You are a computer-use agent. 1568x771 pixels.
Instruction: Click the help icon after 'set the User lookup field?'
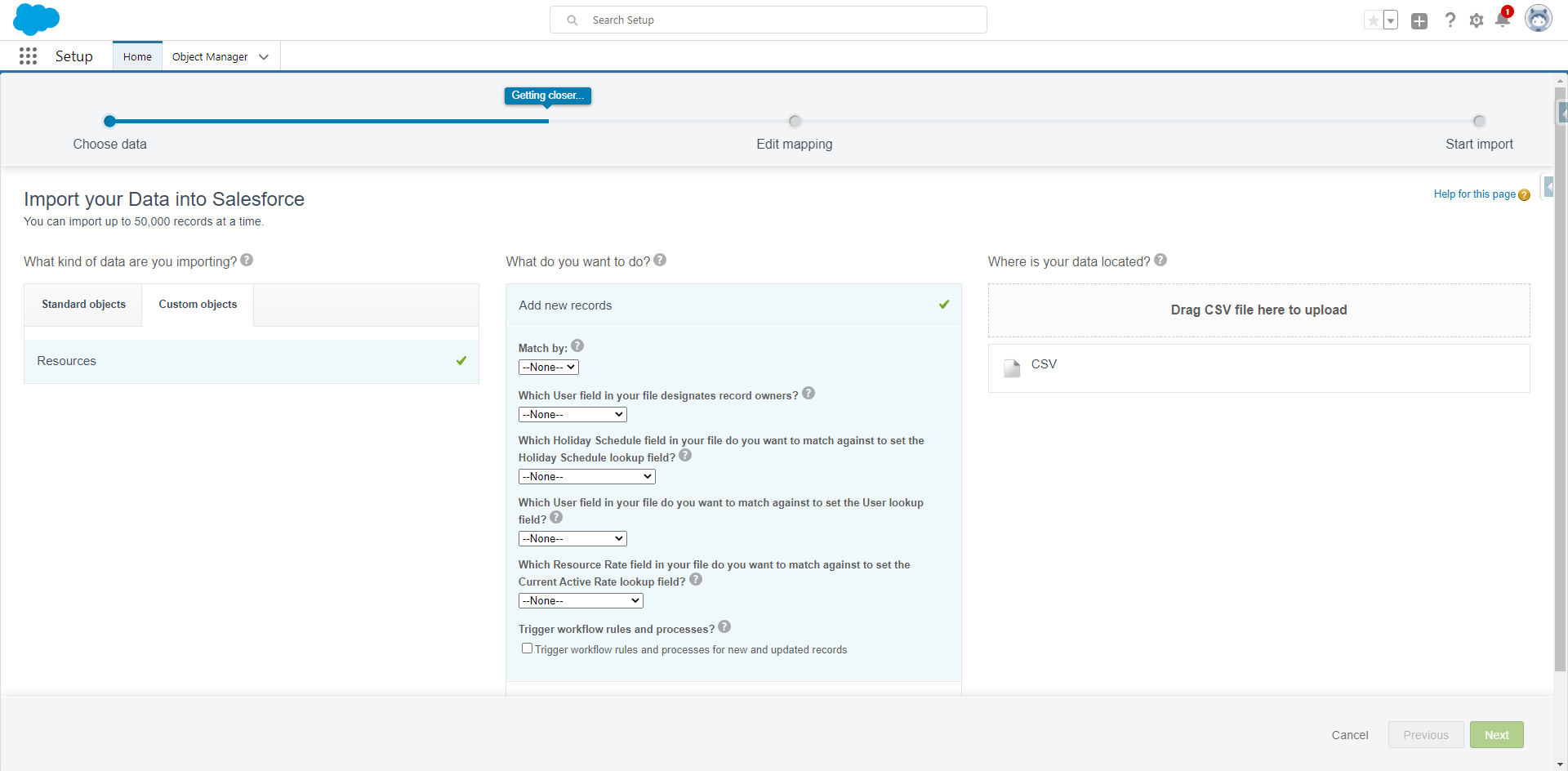tap(556, 517)
